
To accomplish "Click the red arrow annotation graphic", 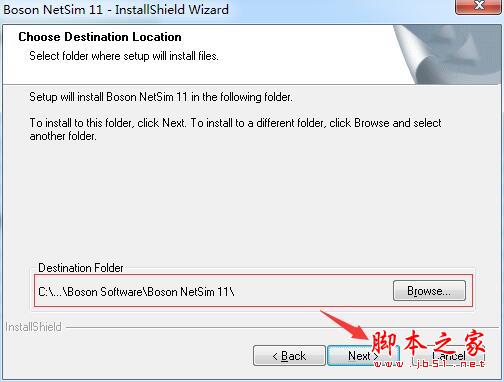I will pos(347,327).
